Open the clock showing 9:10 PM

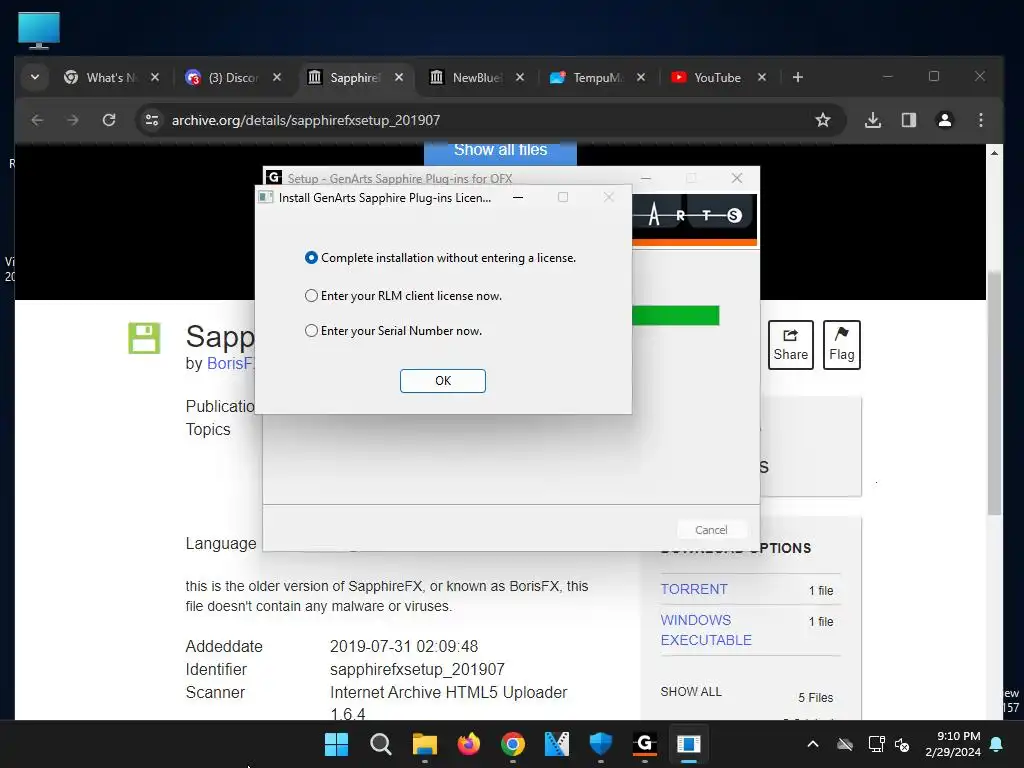pos(953,744)
